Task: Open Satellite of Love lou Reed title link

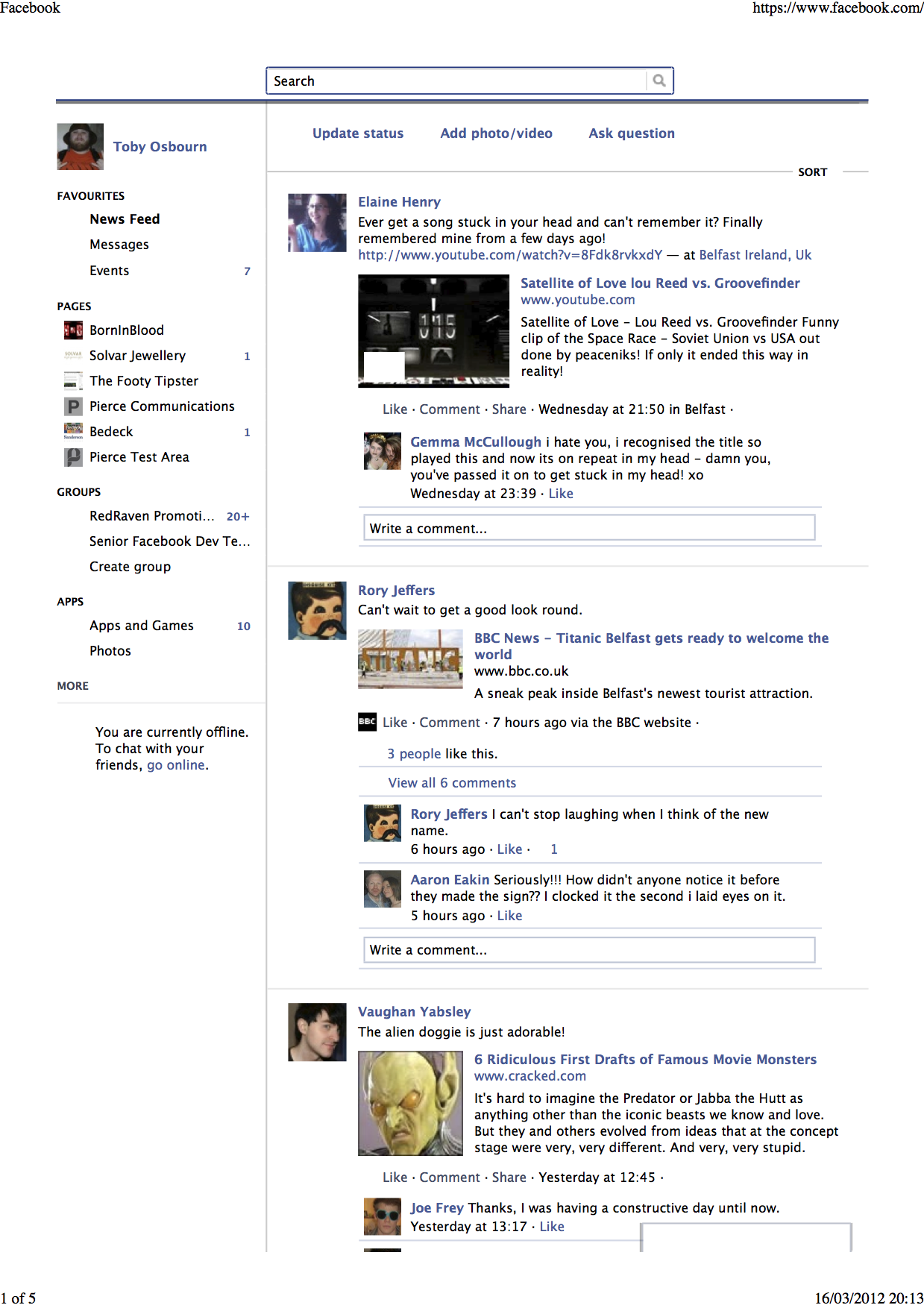Action: coord(660,283)
